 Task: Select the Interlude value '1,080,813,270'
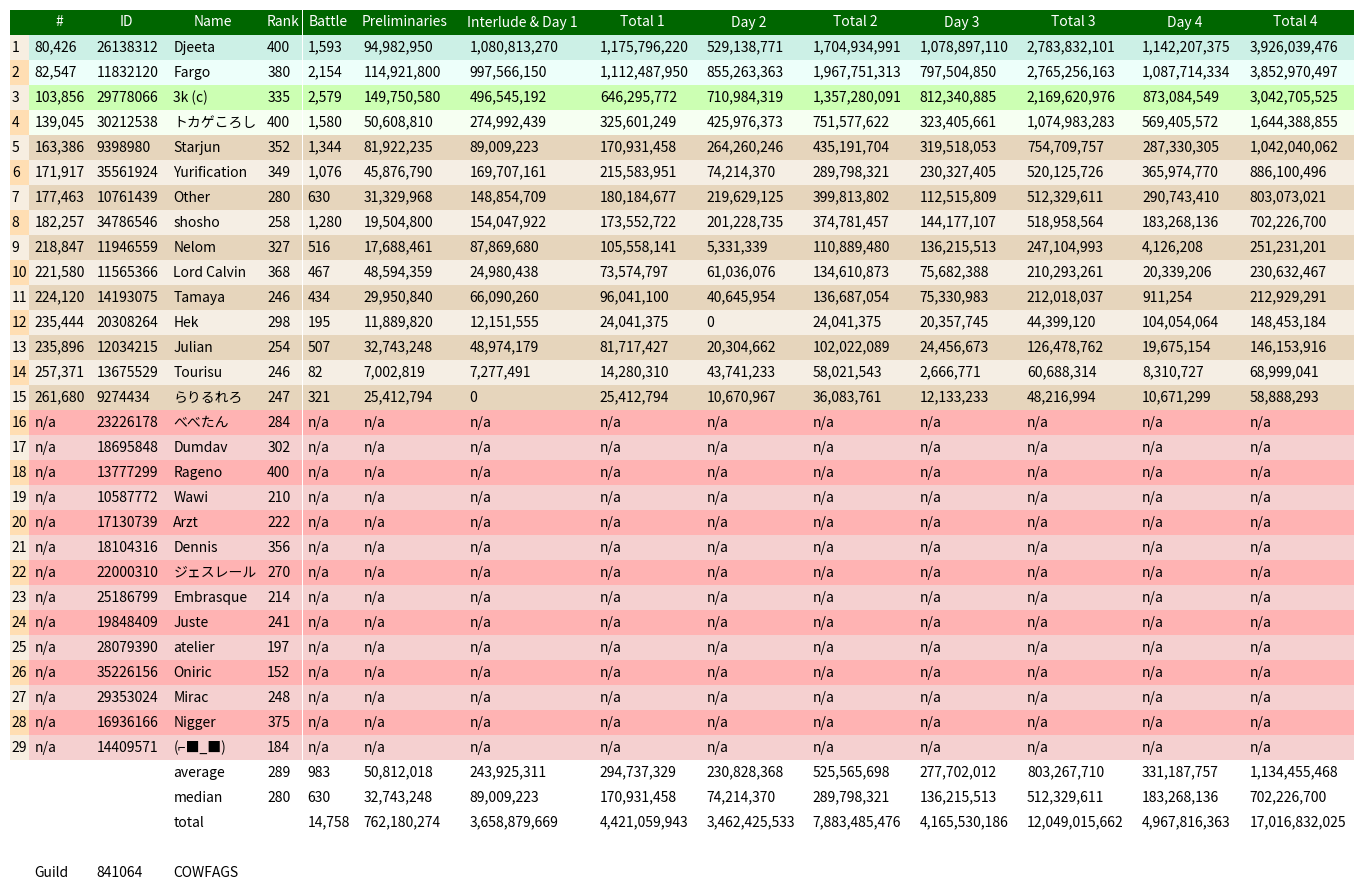click(x=514, y=47)
